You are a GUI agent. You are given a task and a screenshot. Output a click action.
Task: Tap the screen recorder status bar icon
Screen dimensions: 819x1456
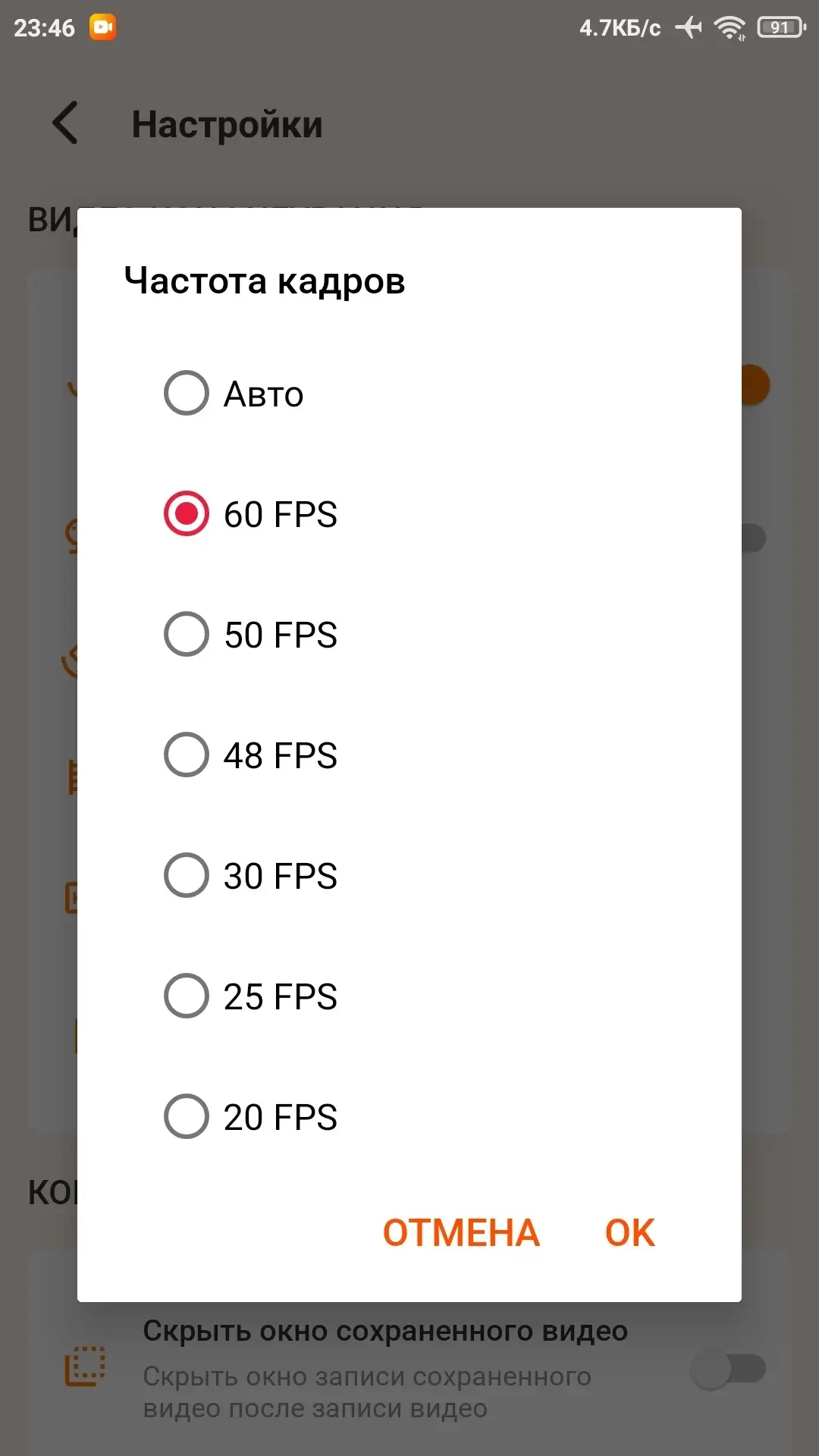(x=102, y=28)
